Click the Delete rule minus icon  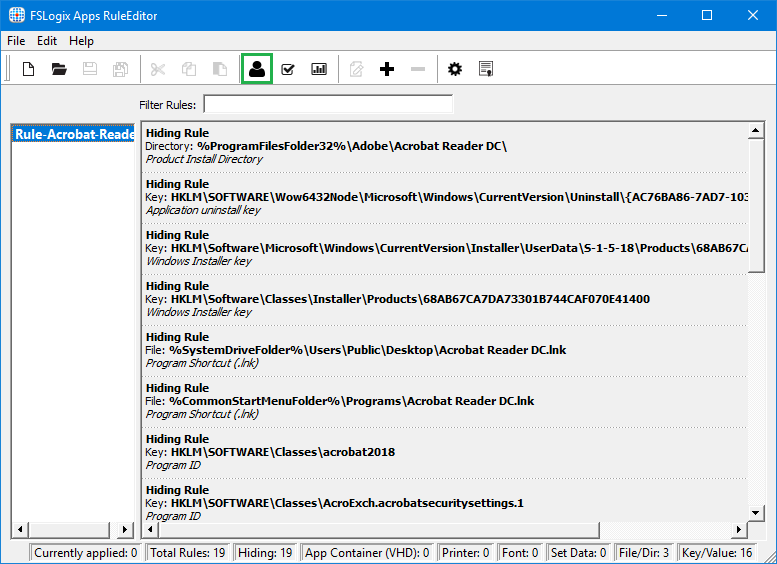tap(418, 69)
